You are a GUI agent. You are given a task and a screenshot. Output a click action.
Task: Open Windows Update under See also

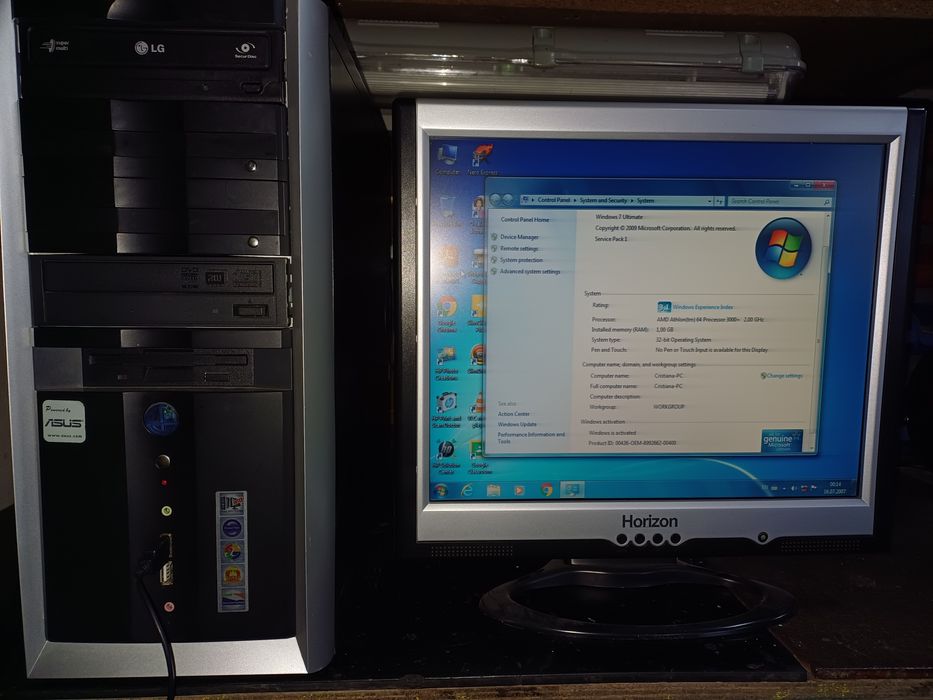517,424
